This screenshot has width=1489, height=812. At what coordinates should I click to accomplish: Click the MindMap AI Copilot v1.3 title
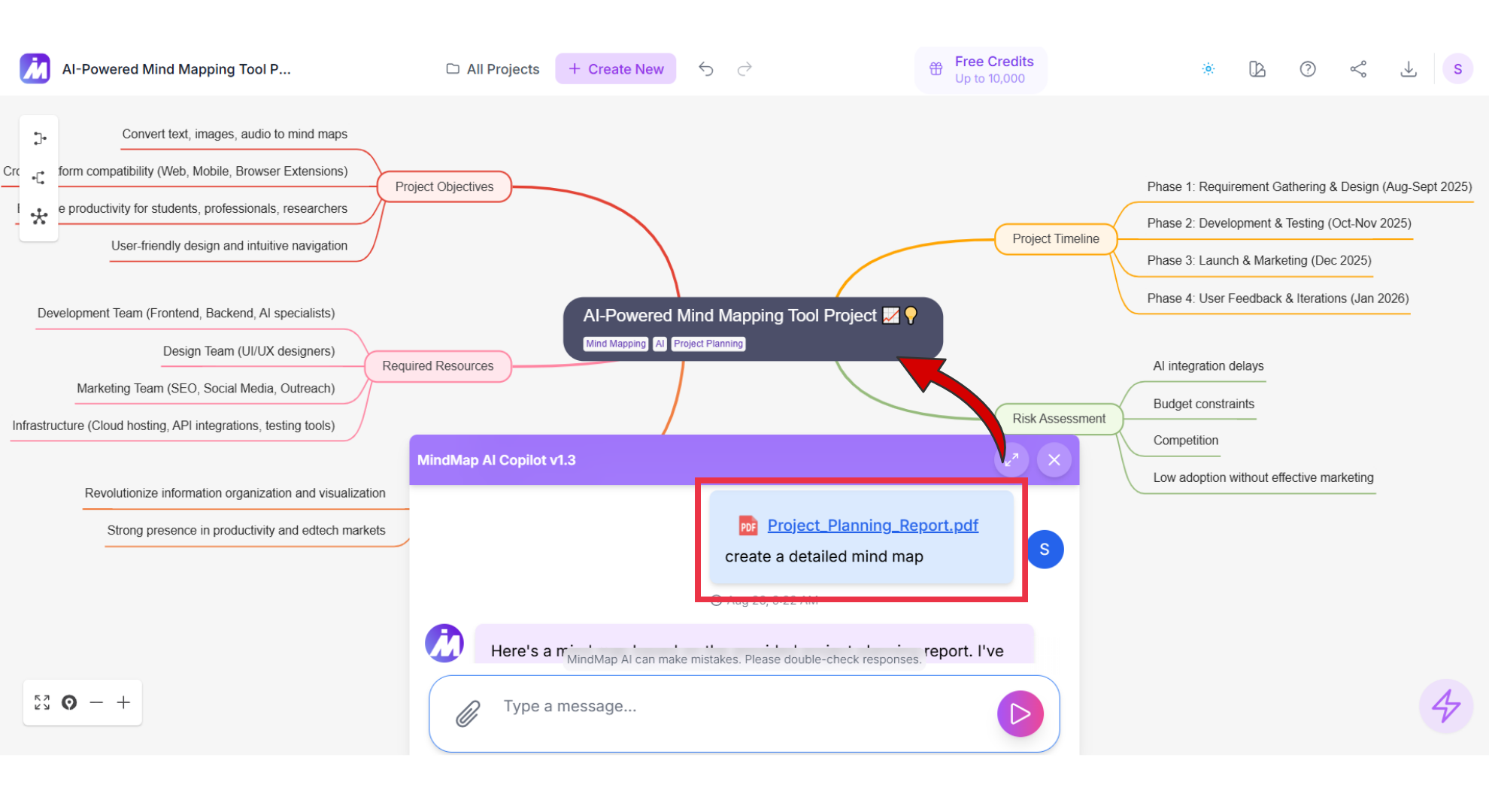[496, 460]
